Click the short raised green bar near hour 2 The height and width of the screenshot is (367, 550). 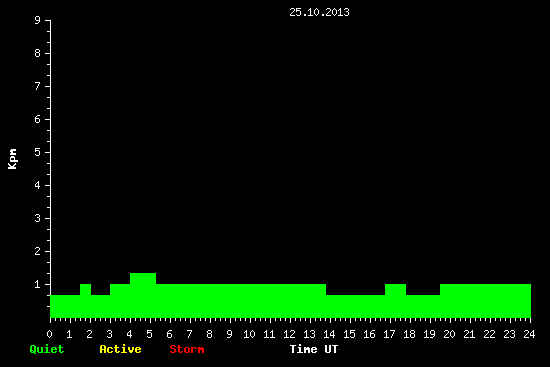click(x=85, y=301)
